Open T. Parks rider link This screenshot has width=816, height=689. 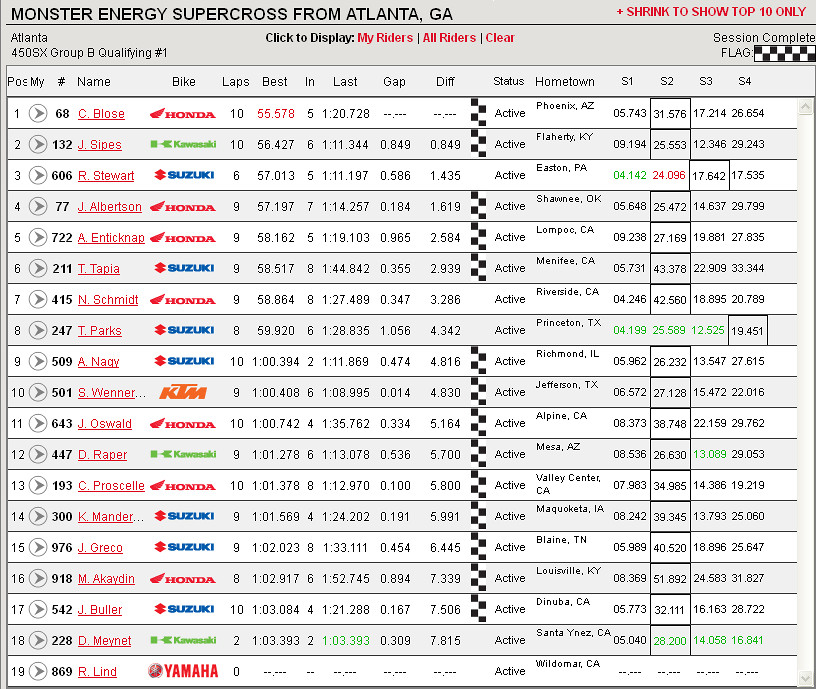click(99, 330)
